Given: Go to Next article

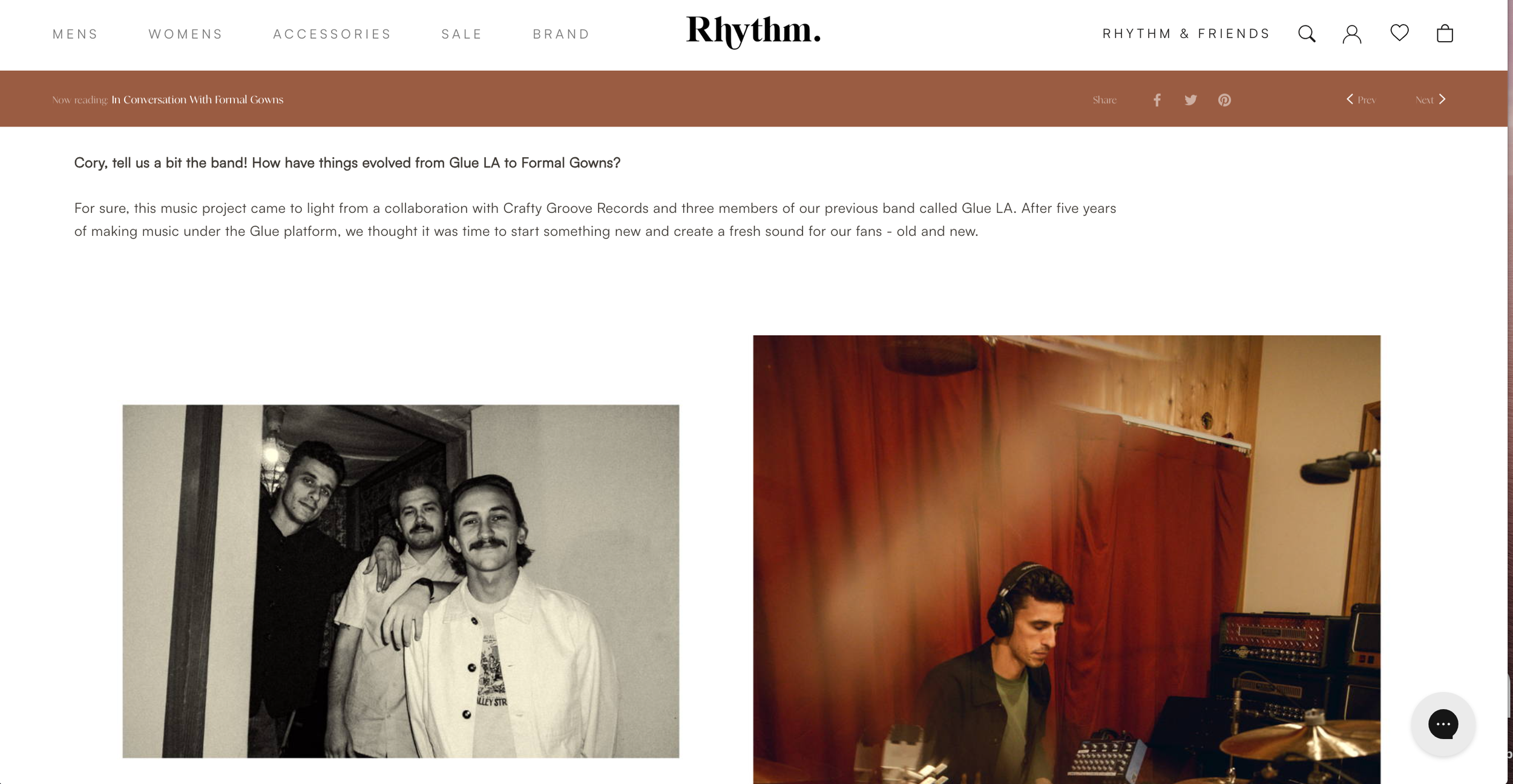Looking at the screenshot, I should click(x=1431, y=99).
